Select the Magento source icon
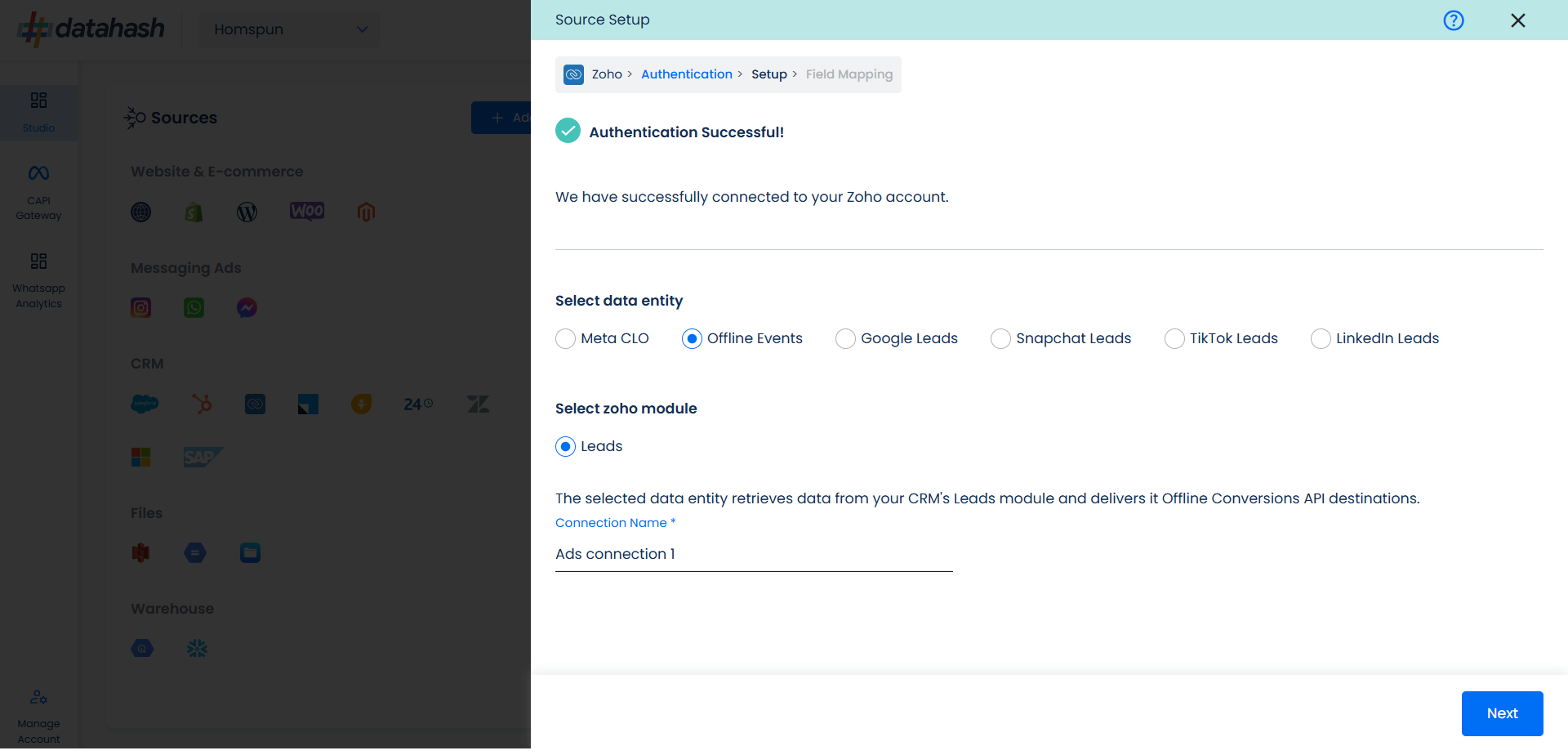This screenshot has width=1568, height=755. tap(366, 212)
